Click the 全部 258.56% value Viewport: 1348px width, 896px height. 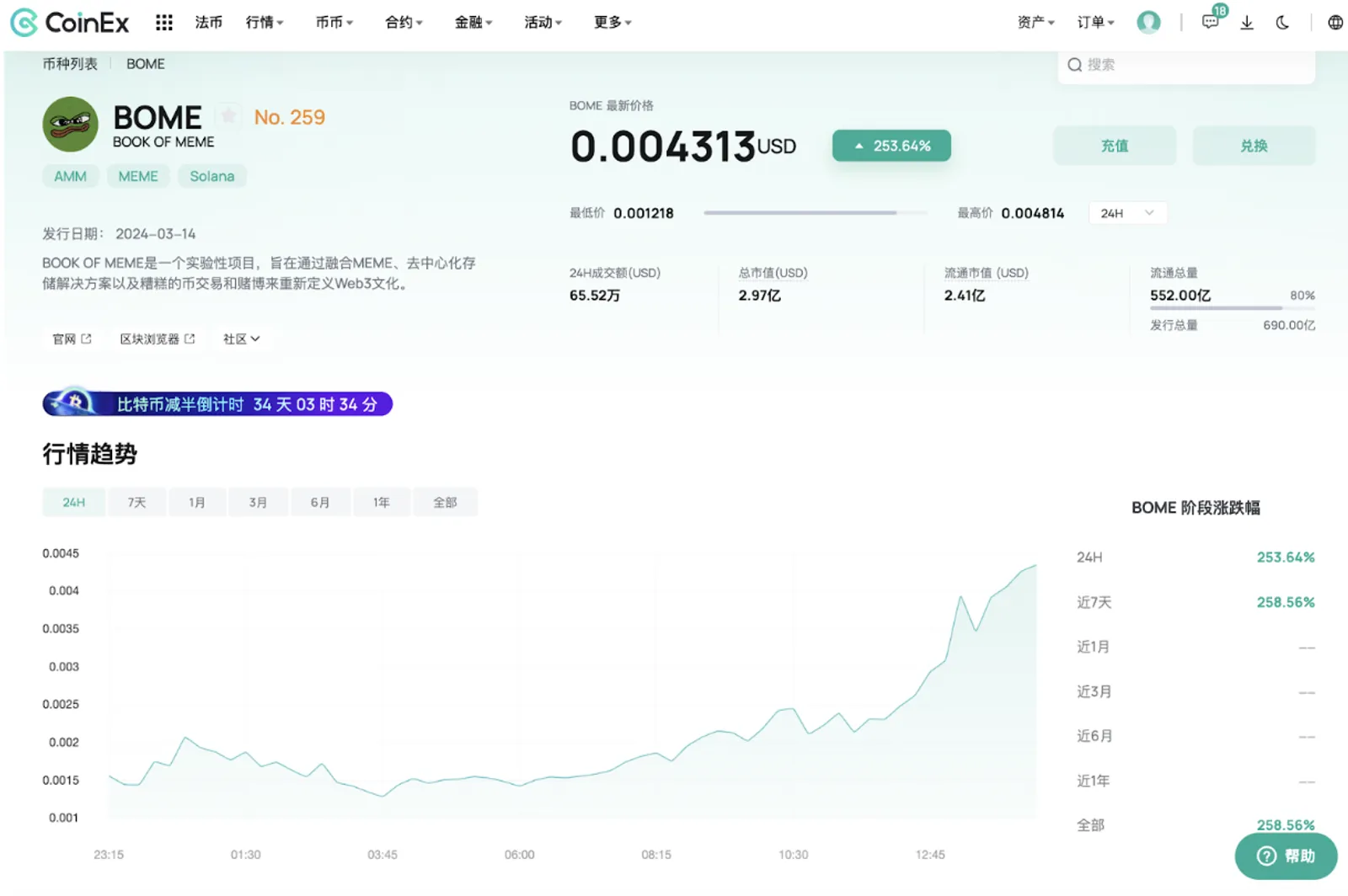[x=1286, y=825]
